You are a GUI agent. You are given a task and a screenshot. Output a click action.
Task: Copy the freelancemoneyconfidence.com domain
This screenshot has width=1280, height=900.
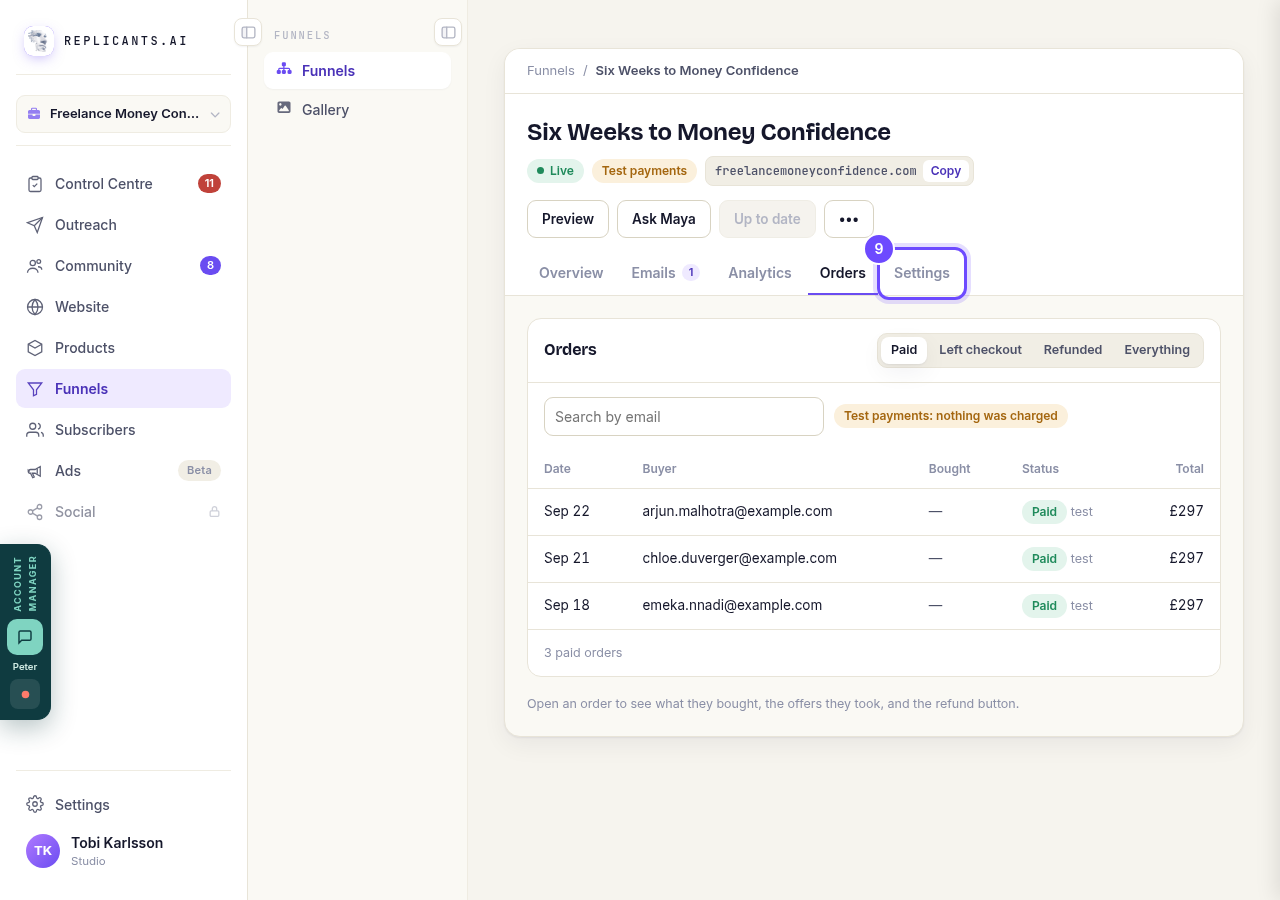click(946, 171)
